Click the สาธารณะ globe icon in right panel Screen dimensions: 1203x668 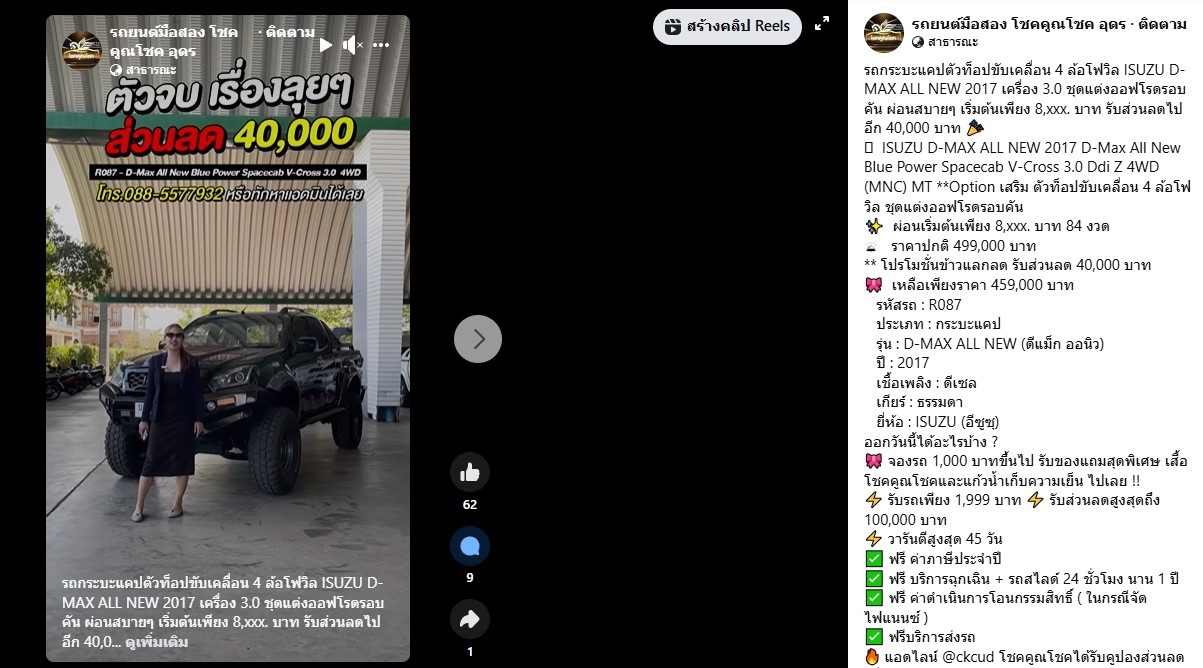918,42
